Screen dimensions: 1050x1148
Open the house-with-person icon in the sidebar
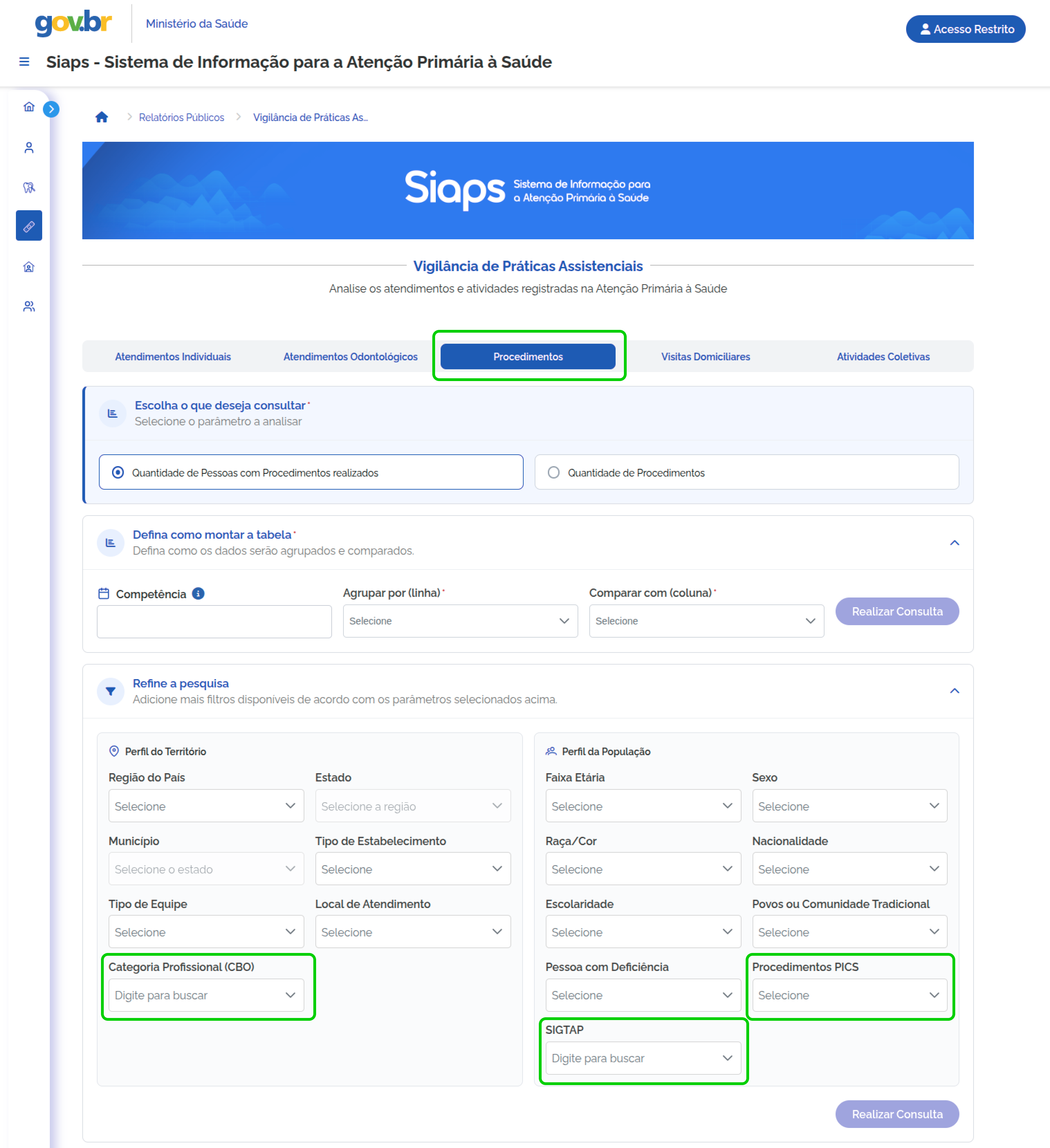click(29, 267)
